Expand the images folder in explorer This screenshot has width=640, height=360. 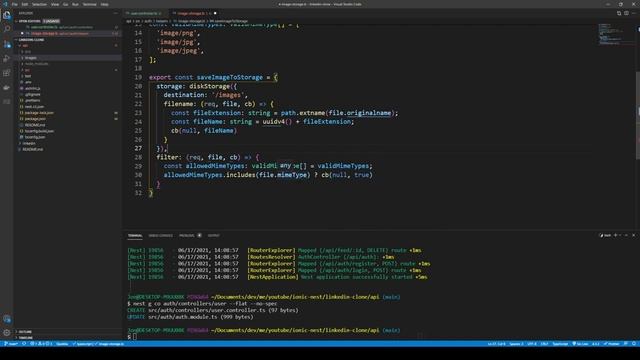click(31, 58)
